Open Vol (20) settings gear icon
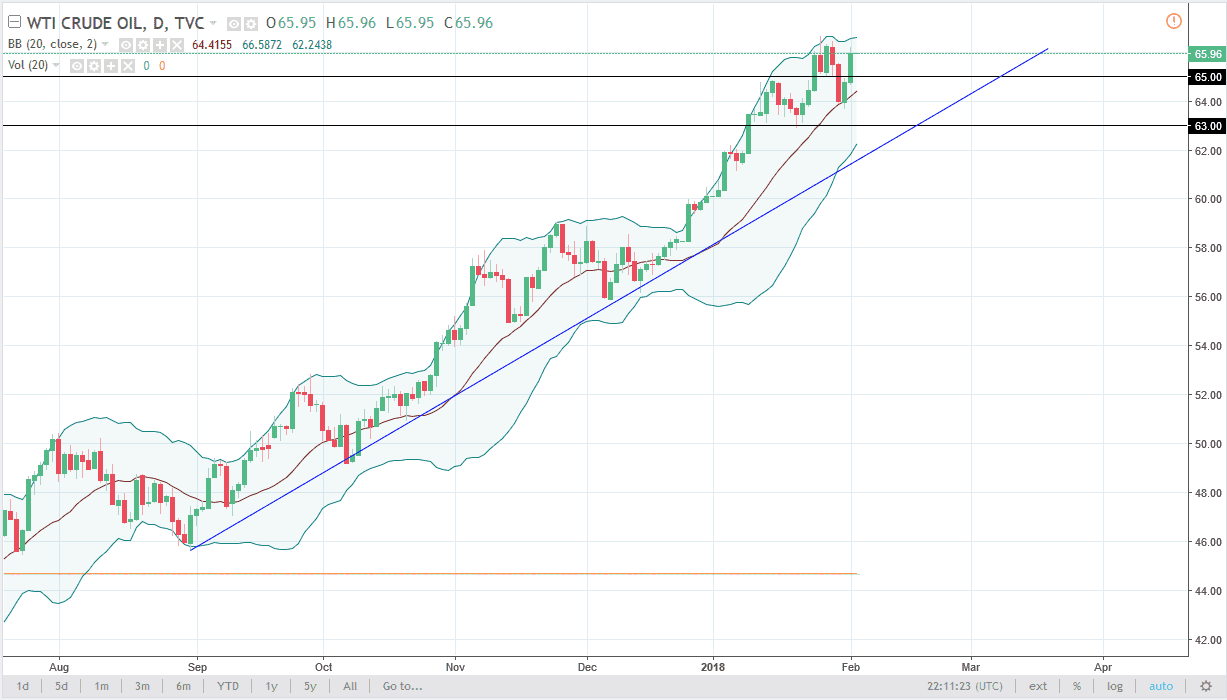This screenshot has height=700, width=1227. (x=94, y=66)
